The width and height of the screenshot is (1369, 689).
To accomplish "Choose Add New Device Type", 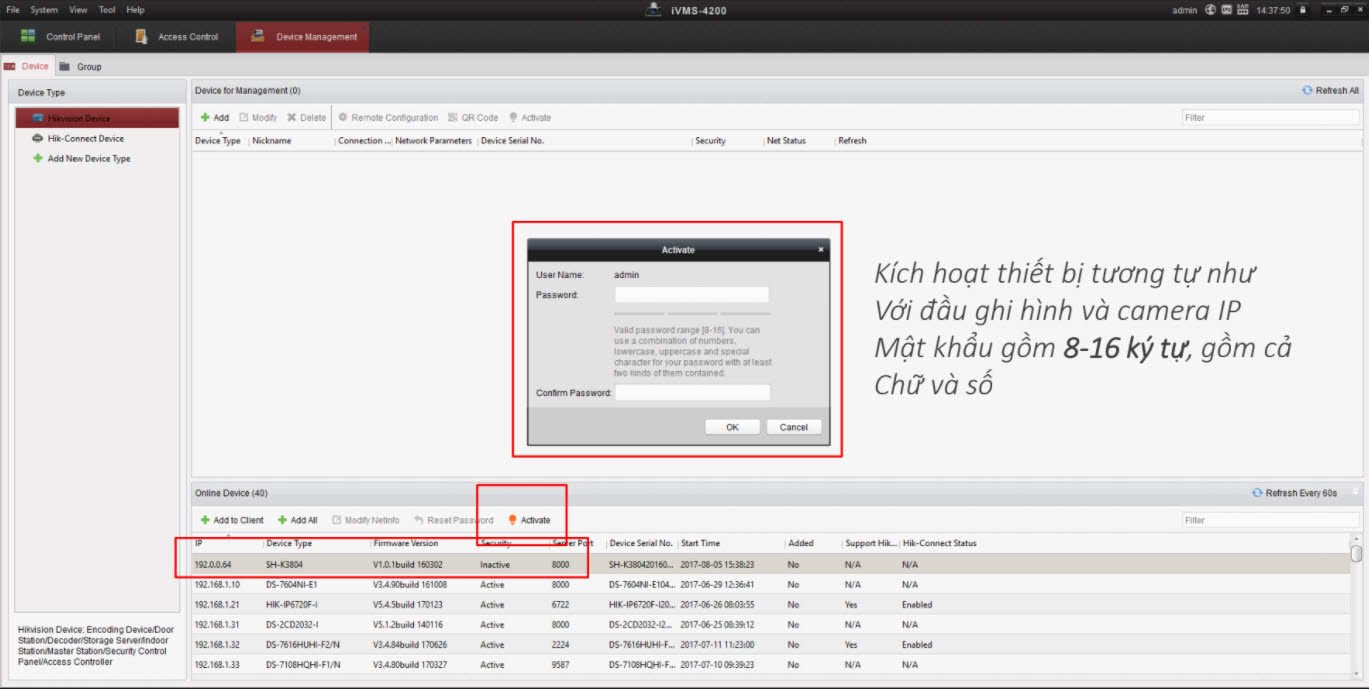I will coord(89,159).
